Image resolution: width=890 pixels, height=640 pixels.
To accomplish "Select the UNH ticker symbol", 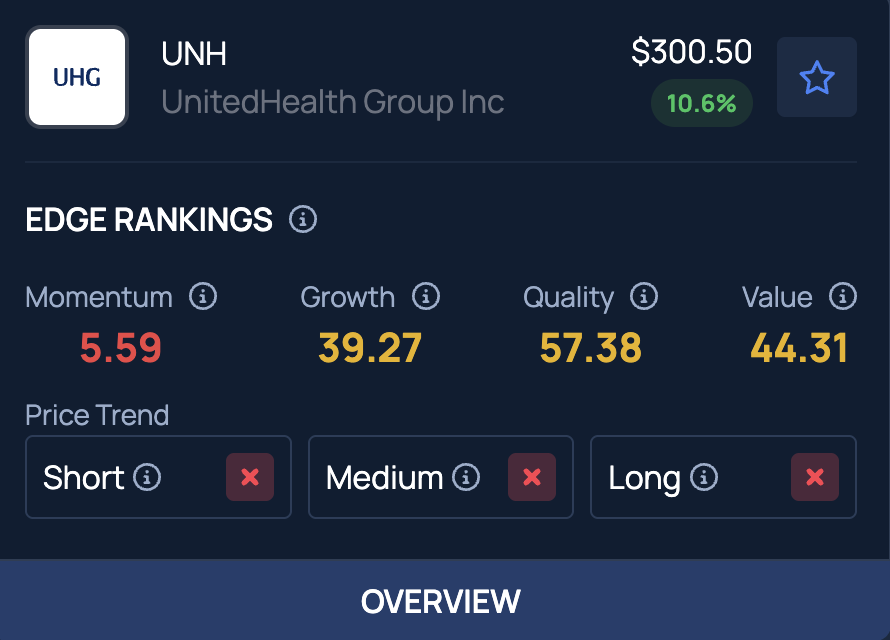I will pyautogui.click(x=194, y=54).
